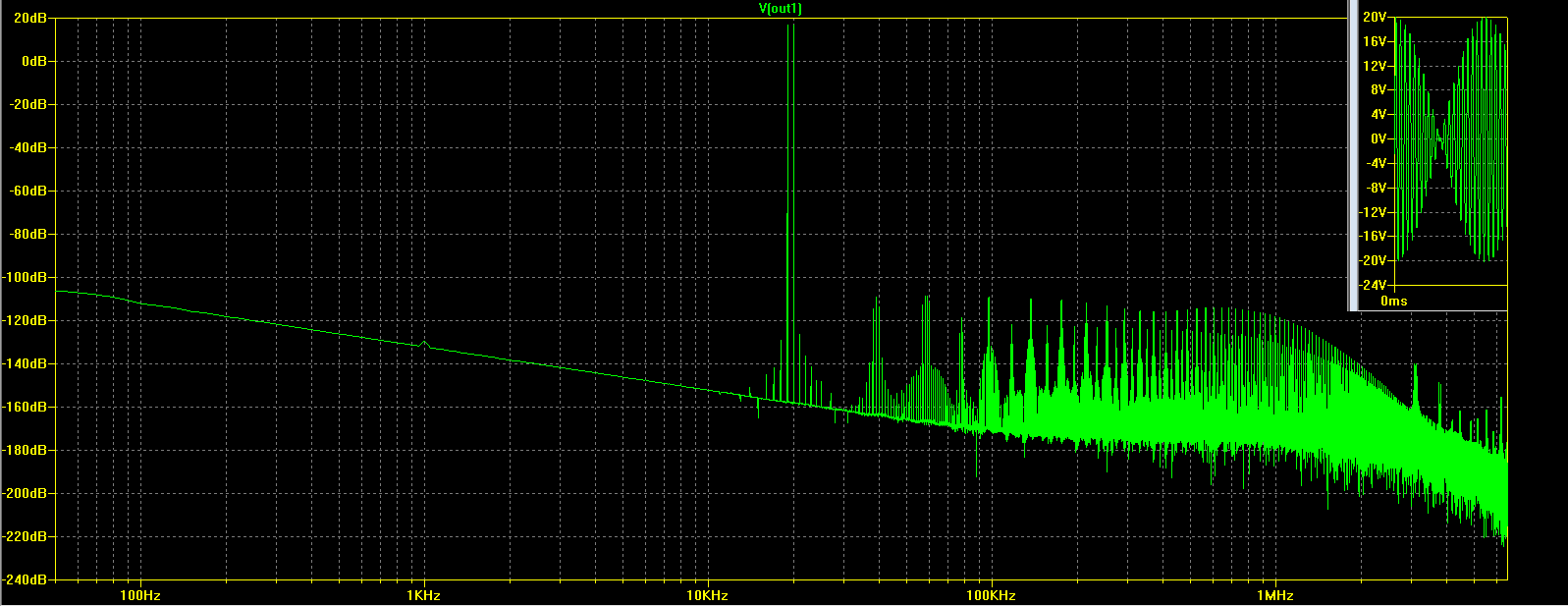Click the 100KHz frequency axis label
The height and width of the screenshot is (606, 1568).
click(991, 595)
